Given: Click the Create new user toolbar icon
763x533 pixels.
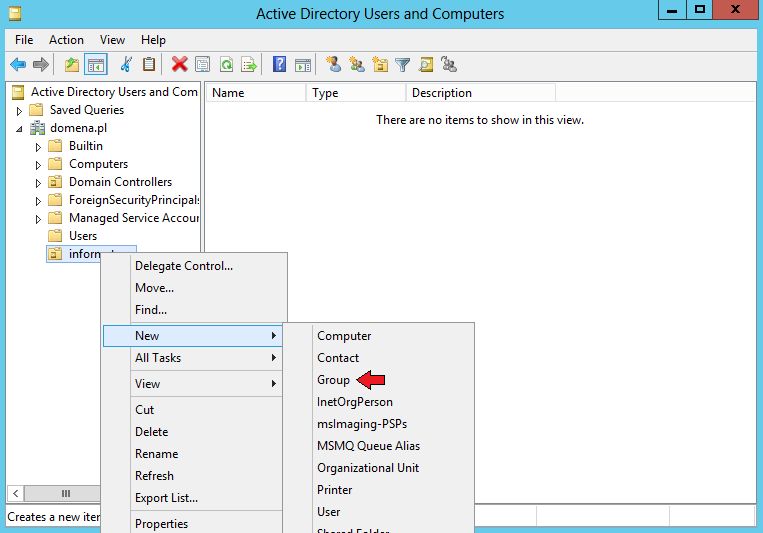Looking at the screenshot, I should (x=333, y=64).
